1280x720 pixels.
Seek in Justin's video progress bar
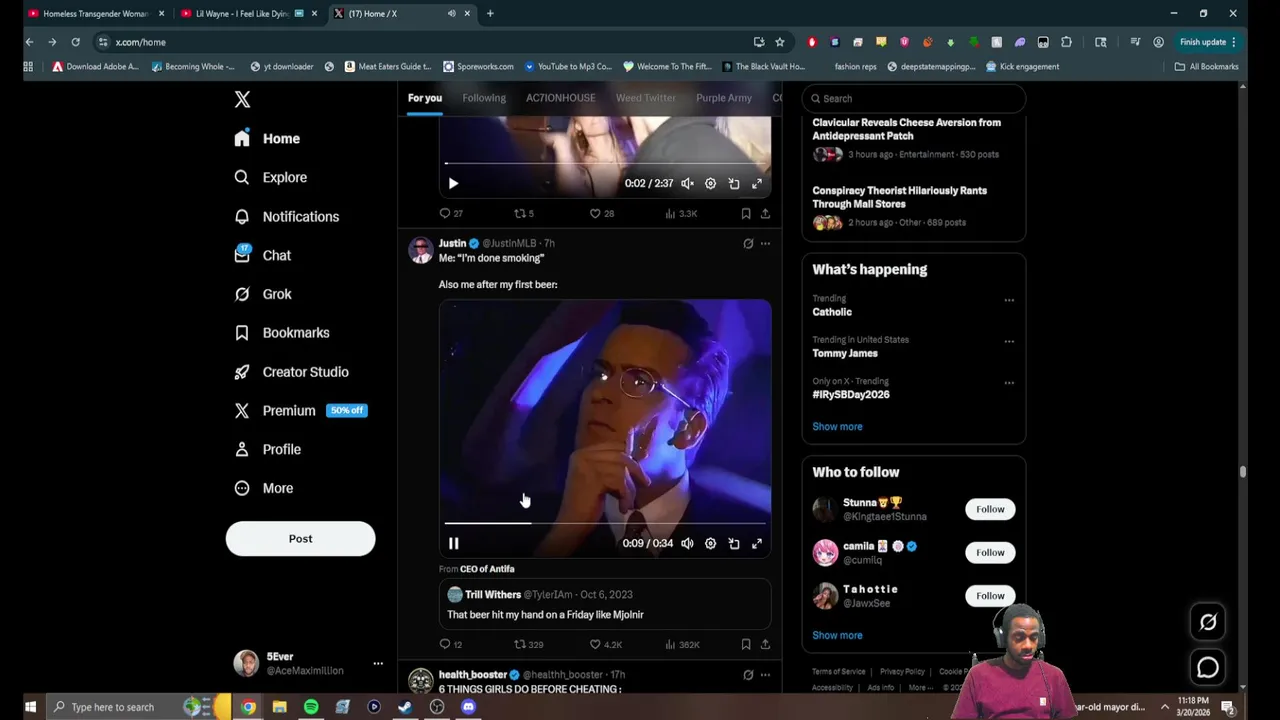[x=605, y=523]
